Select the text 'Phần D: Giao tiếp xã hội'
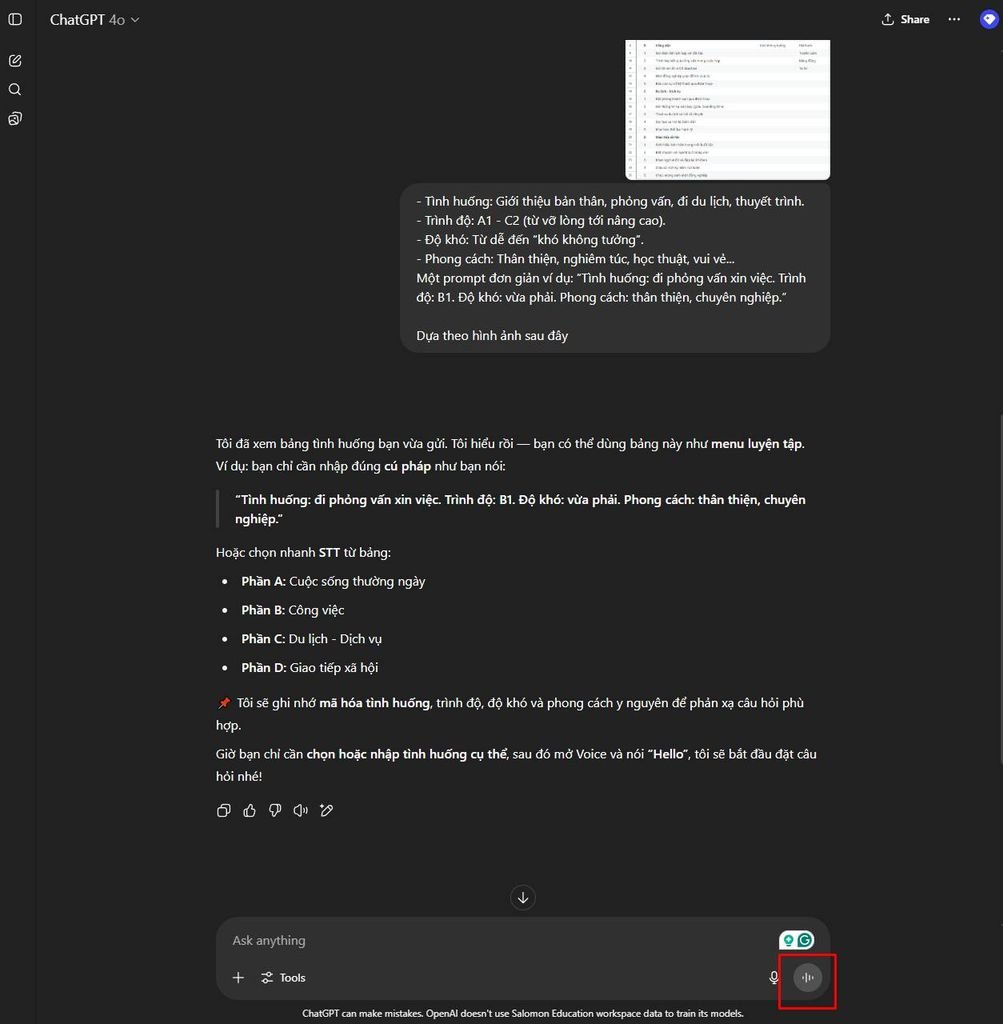The image size is (1003, 1024). click(310, 667)
